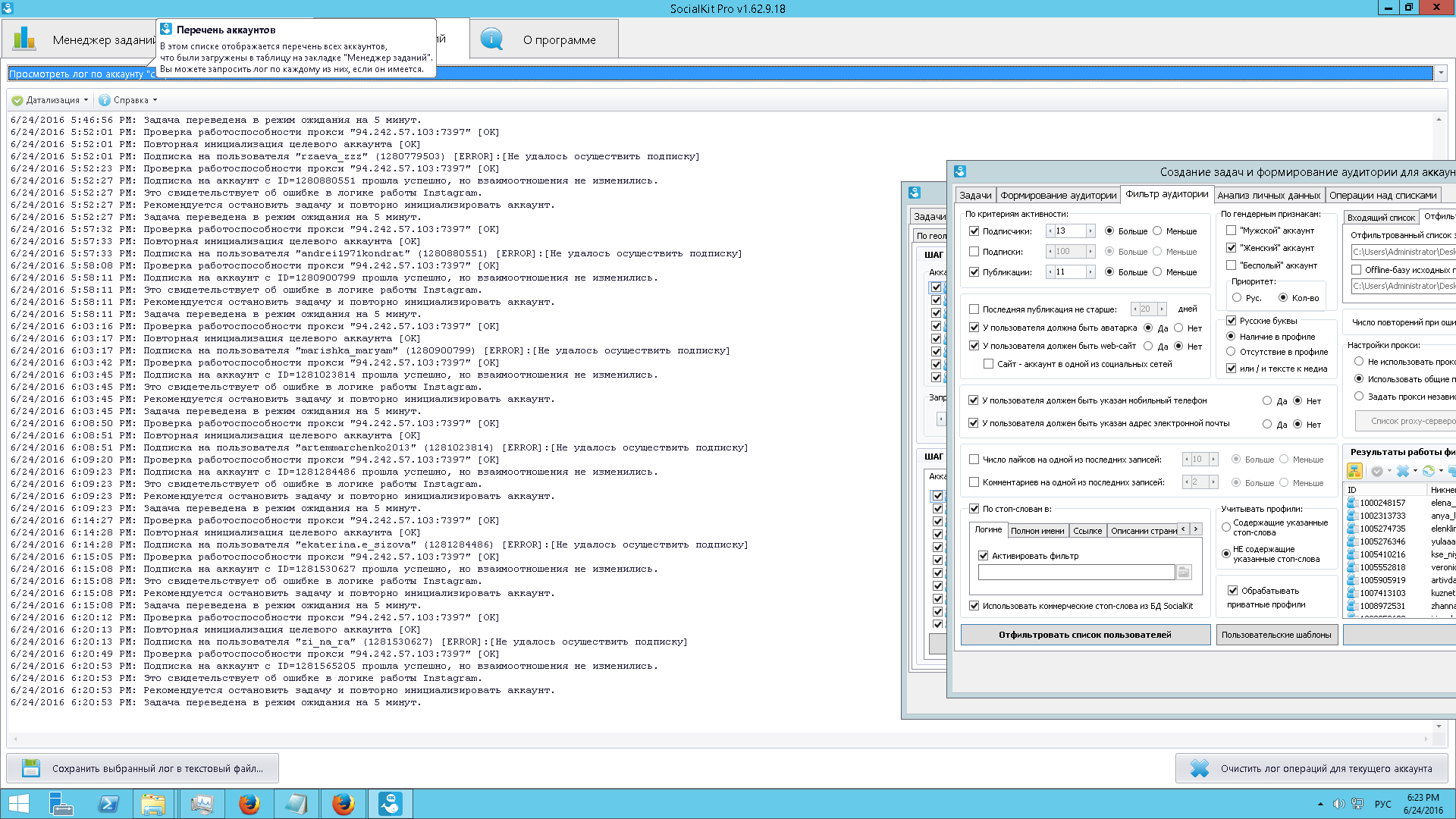Open Windows Start button
The image size is (1456, 819).
tap(18, 804)
